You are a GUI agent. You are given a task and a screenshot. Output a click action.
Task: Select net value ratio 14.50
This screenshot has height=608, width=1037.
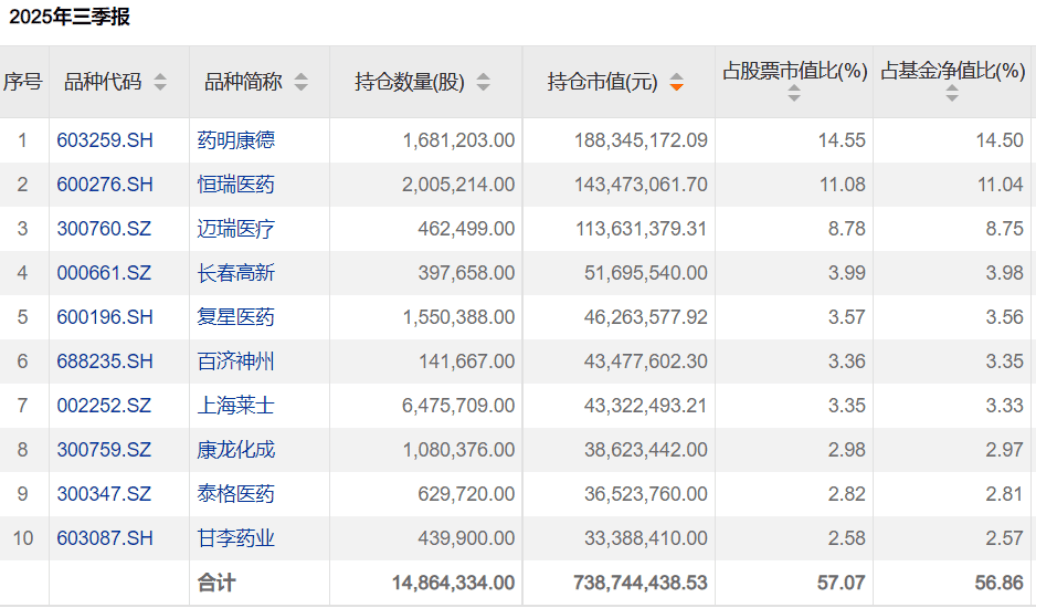(999, 140)
